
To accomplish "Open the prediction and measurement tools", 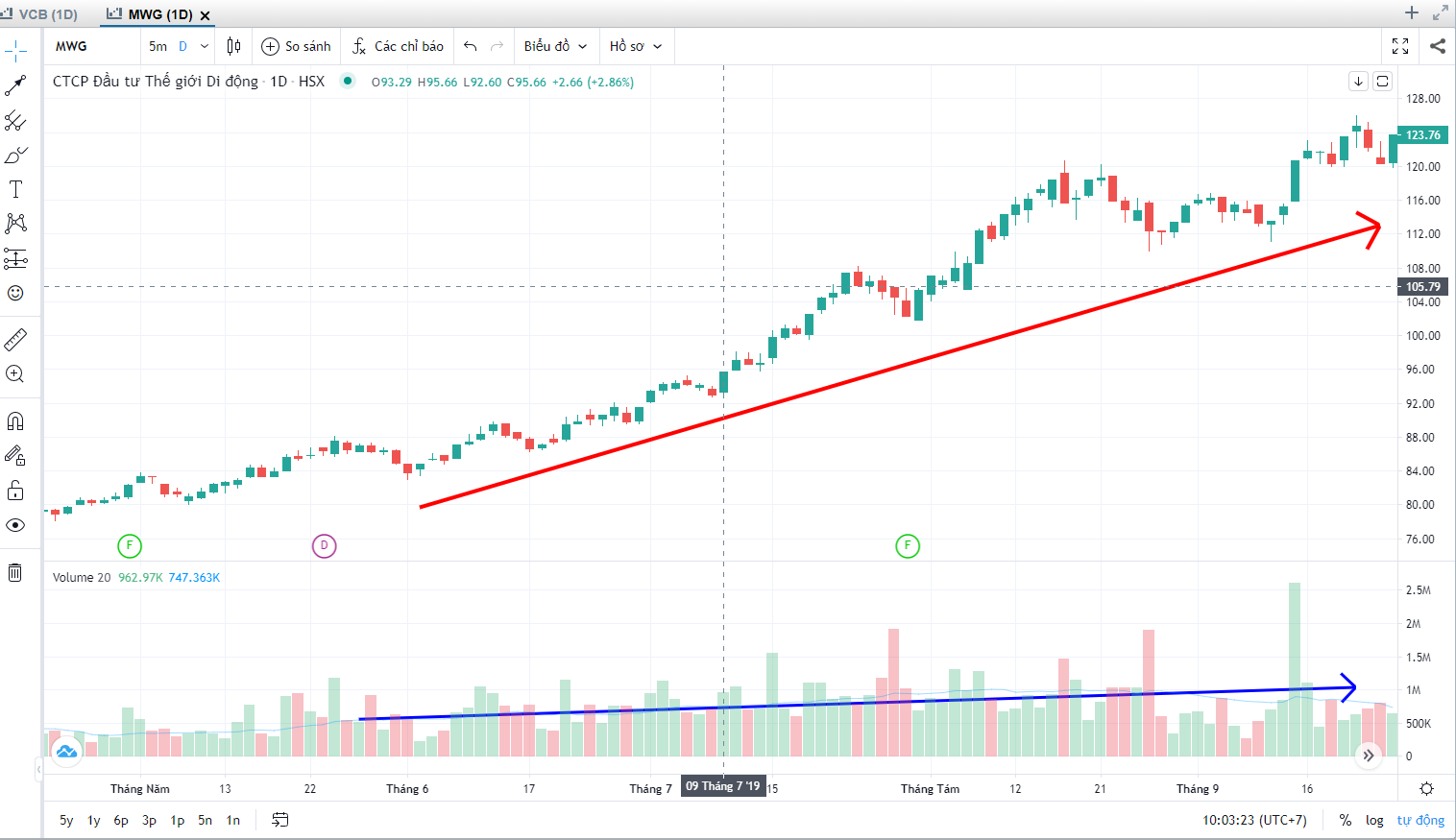I will (15, 258).
